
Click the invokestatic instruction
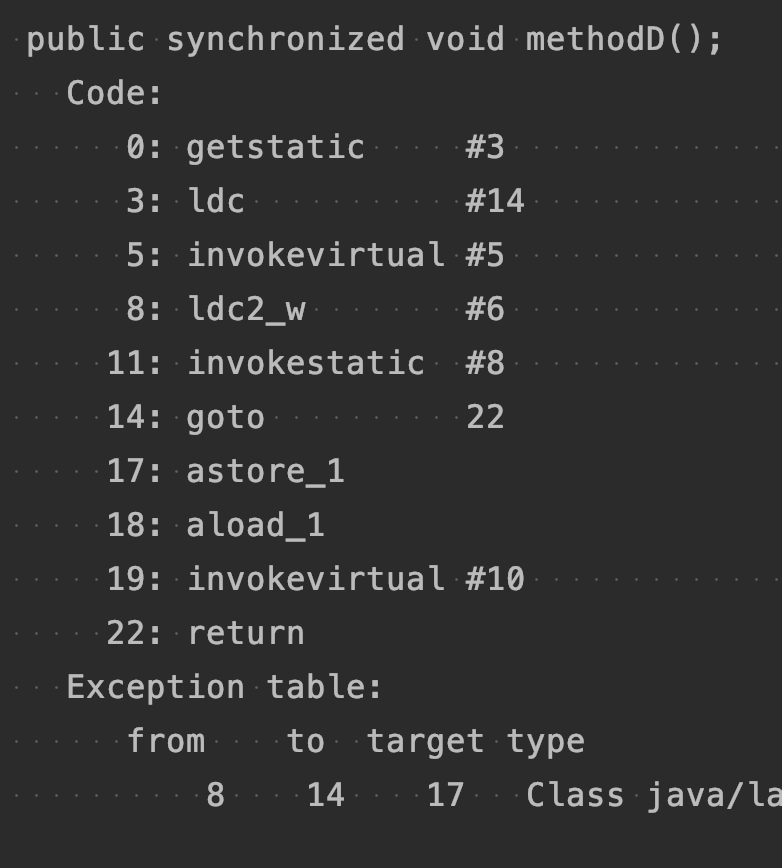[305, 363]
